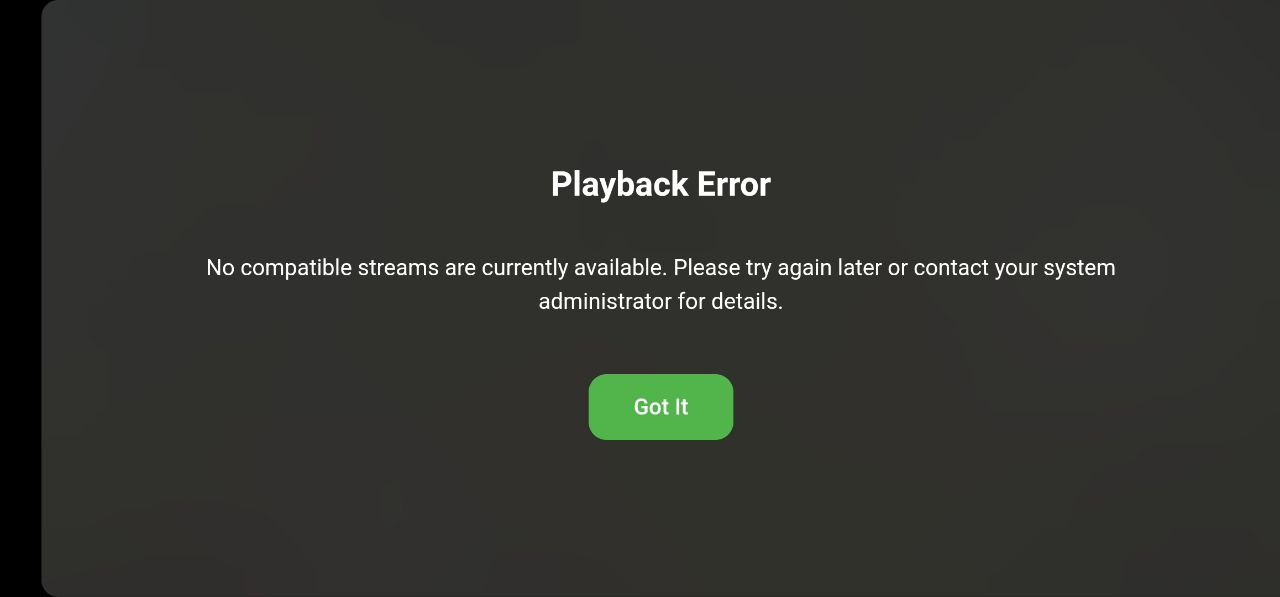
Task: Acknowledge the error with Got It
Action: (660, 407)
